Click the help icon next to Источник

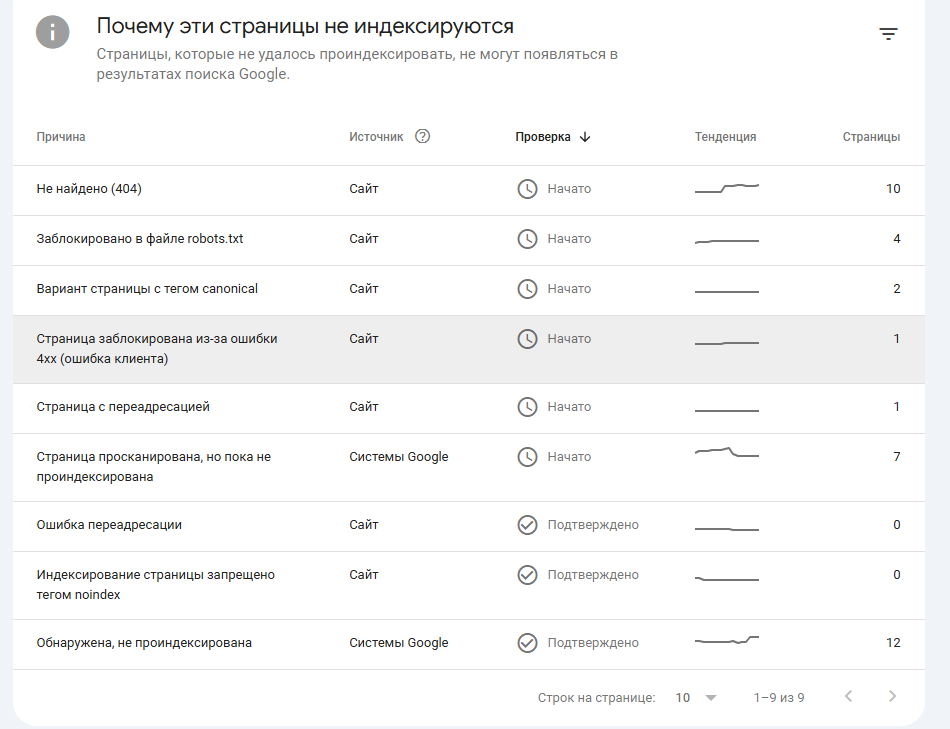click(422, 137)
